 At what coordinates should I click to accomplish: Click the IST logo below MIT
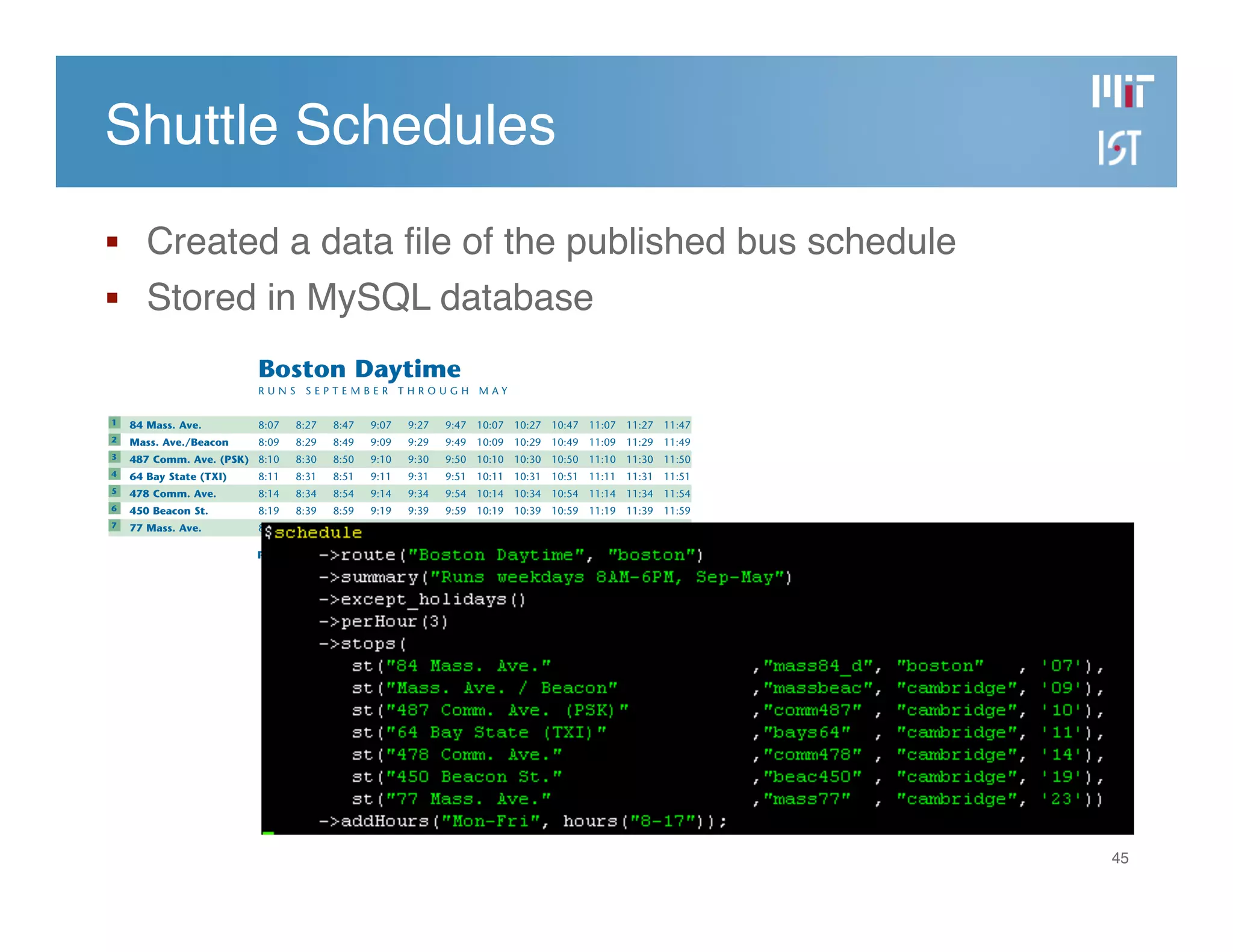1119,147
